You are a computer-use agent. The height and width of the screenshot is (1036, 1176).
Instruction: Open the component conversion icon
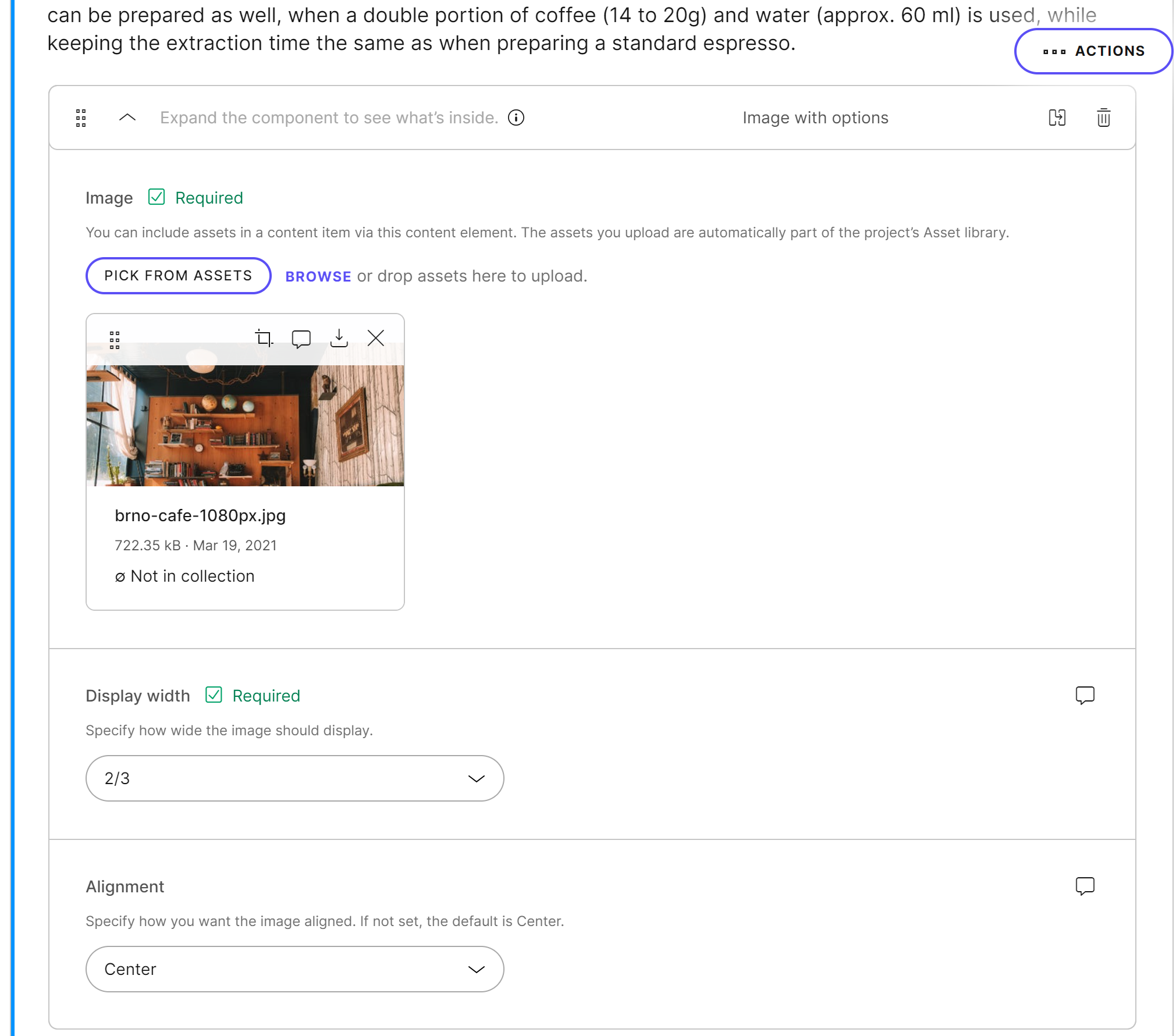click(1058, 118)
